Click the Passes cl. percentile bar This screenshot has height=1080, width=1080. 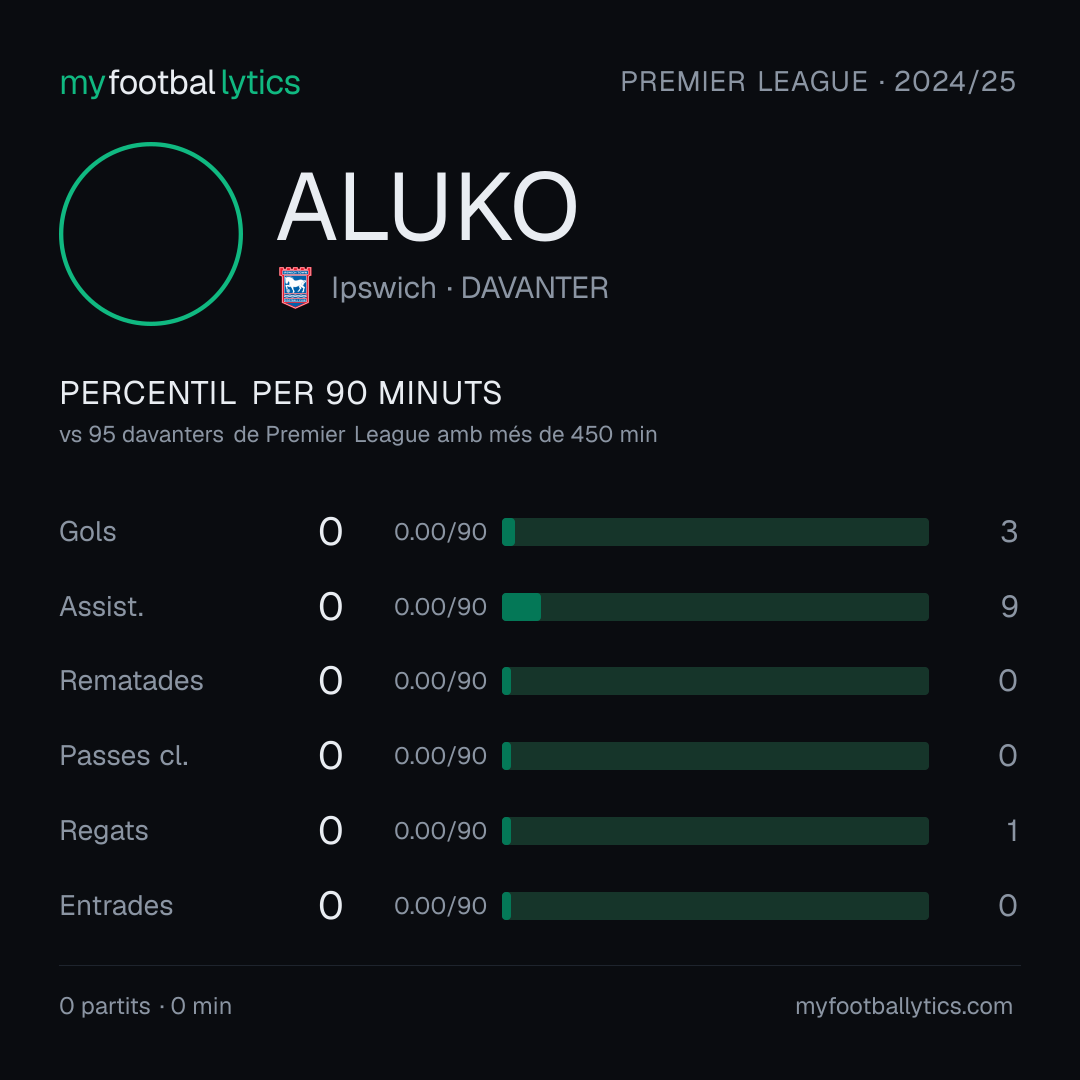click(x=715, y=756)
